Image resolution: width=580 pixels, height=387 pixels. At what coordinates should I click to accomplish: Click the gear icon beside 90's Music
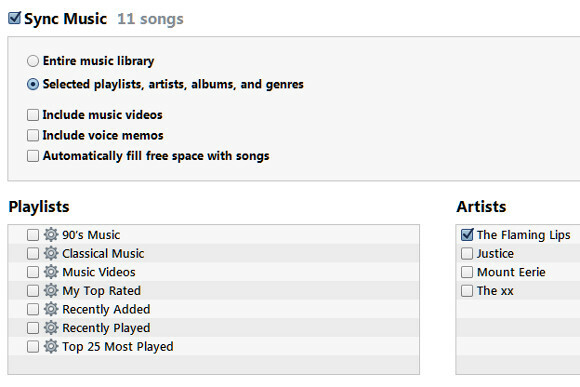pos(51,235)
